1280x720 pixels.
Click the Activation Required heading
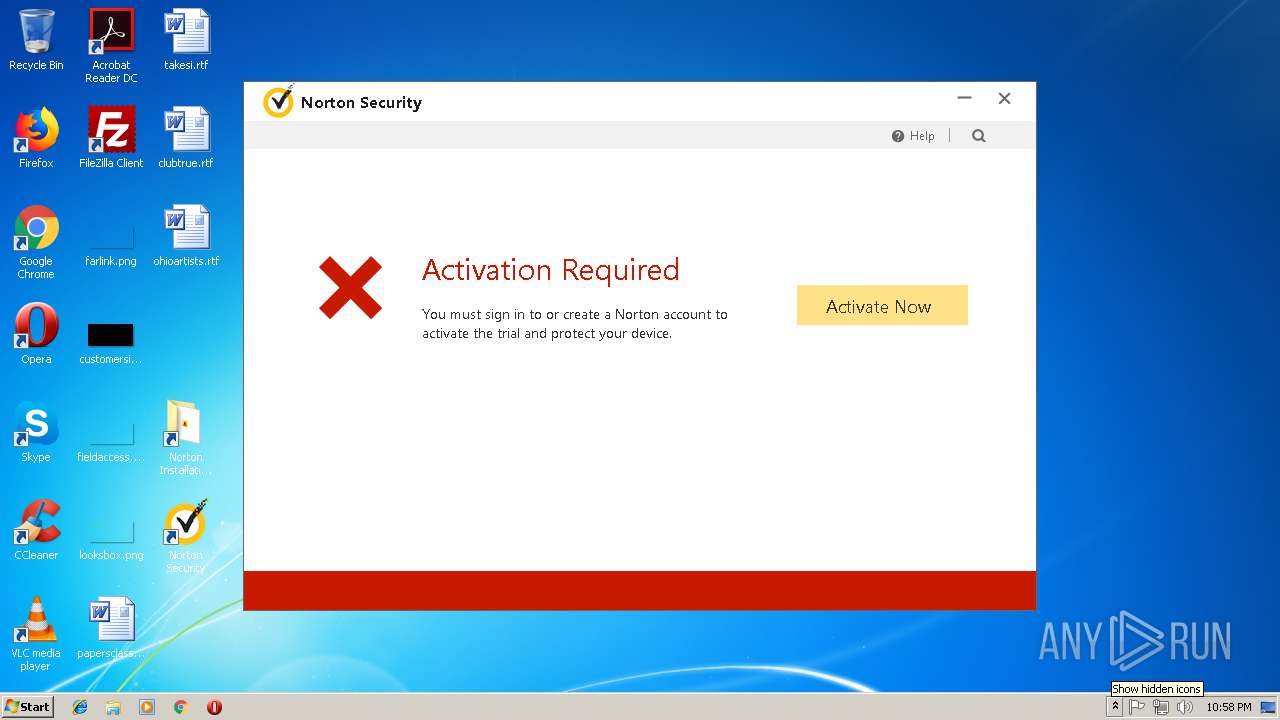click(x=551, y=270)
